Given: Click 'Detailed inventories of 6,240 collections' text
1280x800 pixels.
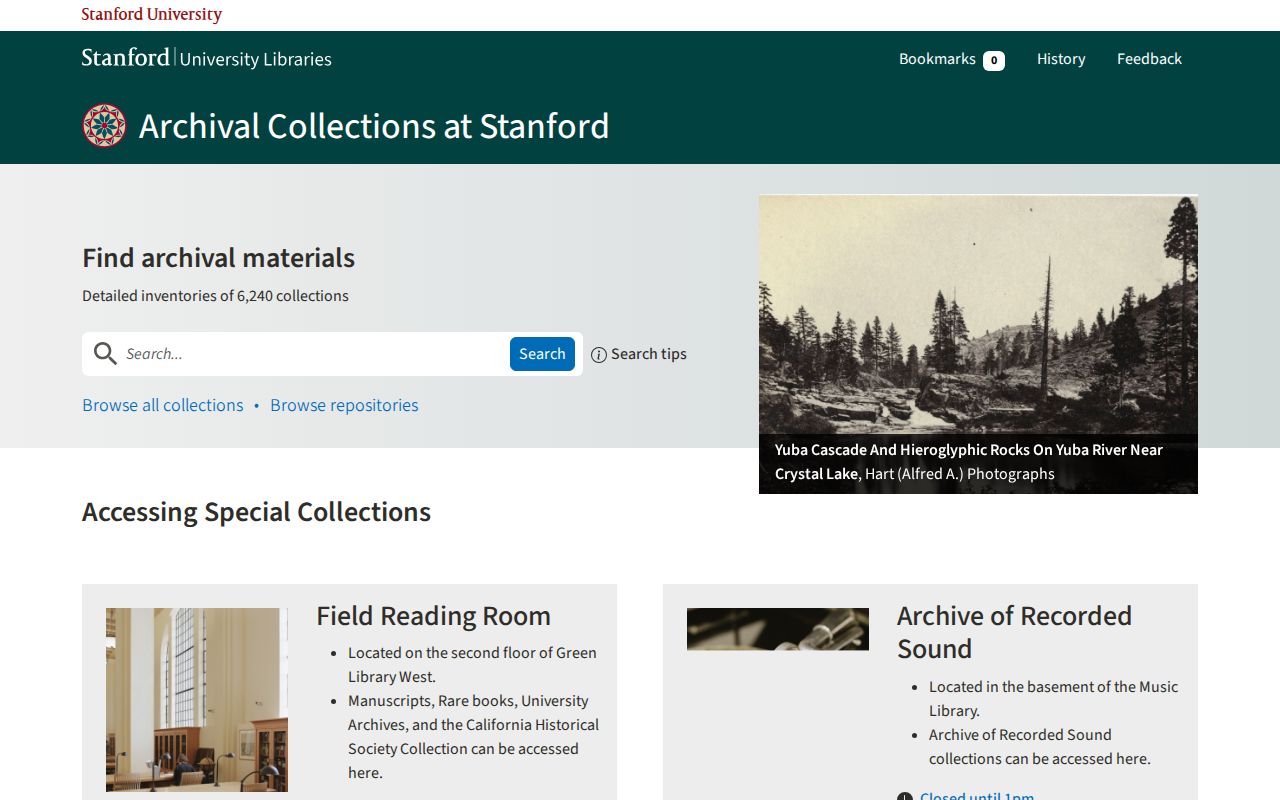Looking at the screenshot, I should click(215, 296).
